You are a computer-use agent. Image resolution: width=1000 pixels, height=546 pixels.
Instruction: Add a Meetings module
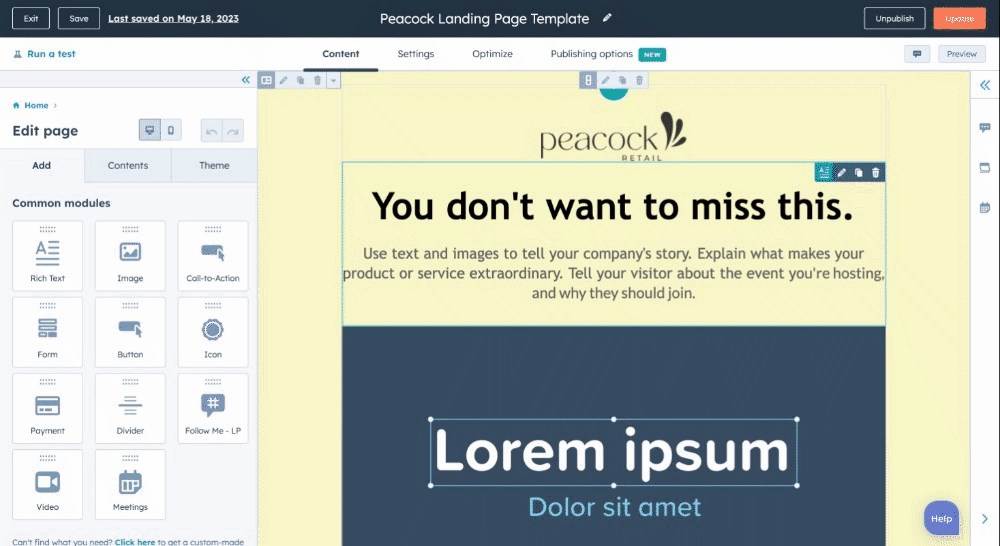pyautogui.click(x=130, y=484)
